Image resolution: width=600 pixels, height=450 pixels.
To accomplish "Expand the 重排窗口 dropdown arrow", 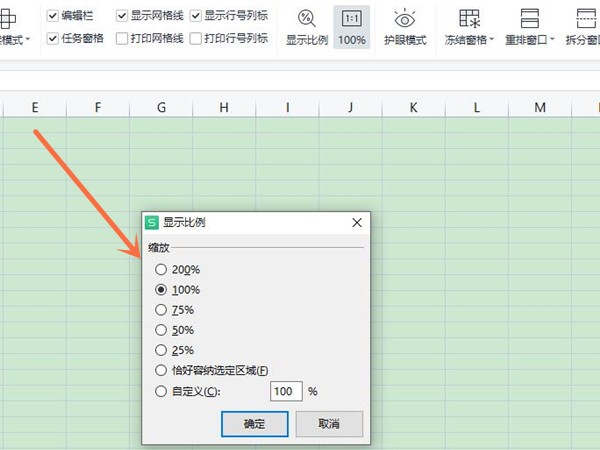I will click(x=553, y=41).
